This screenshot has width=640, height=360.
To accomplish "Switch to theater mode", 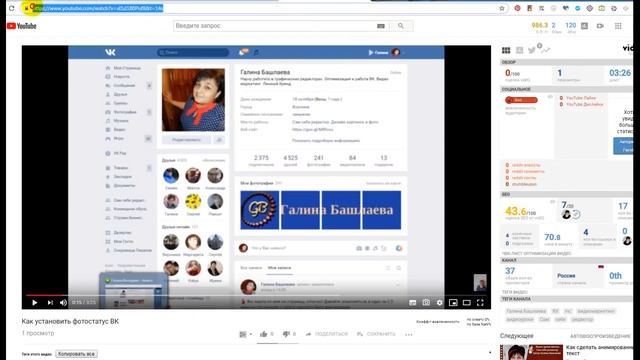I will (467, 302).
